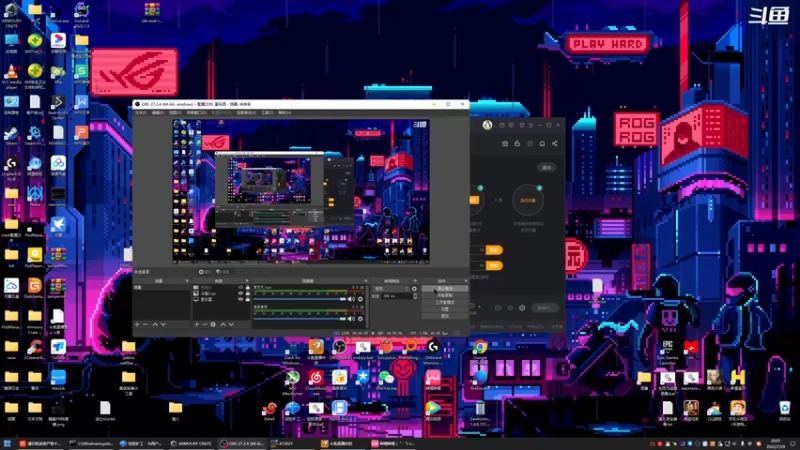Open OBS Studio desktop shortcut
Screen dimensions: 800x450
pyautogui.click(x=339, y=350)
